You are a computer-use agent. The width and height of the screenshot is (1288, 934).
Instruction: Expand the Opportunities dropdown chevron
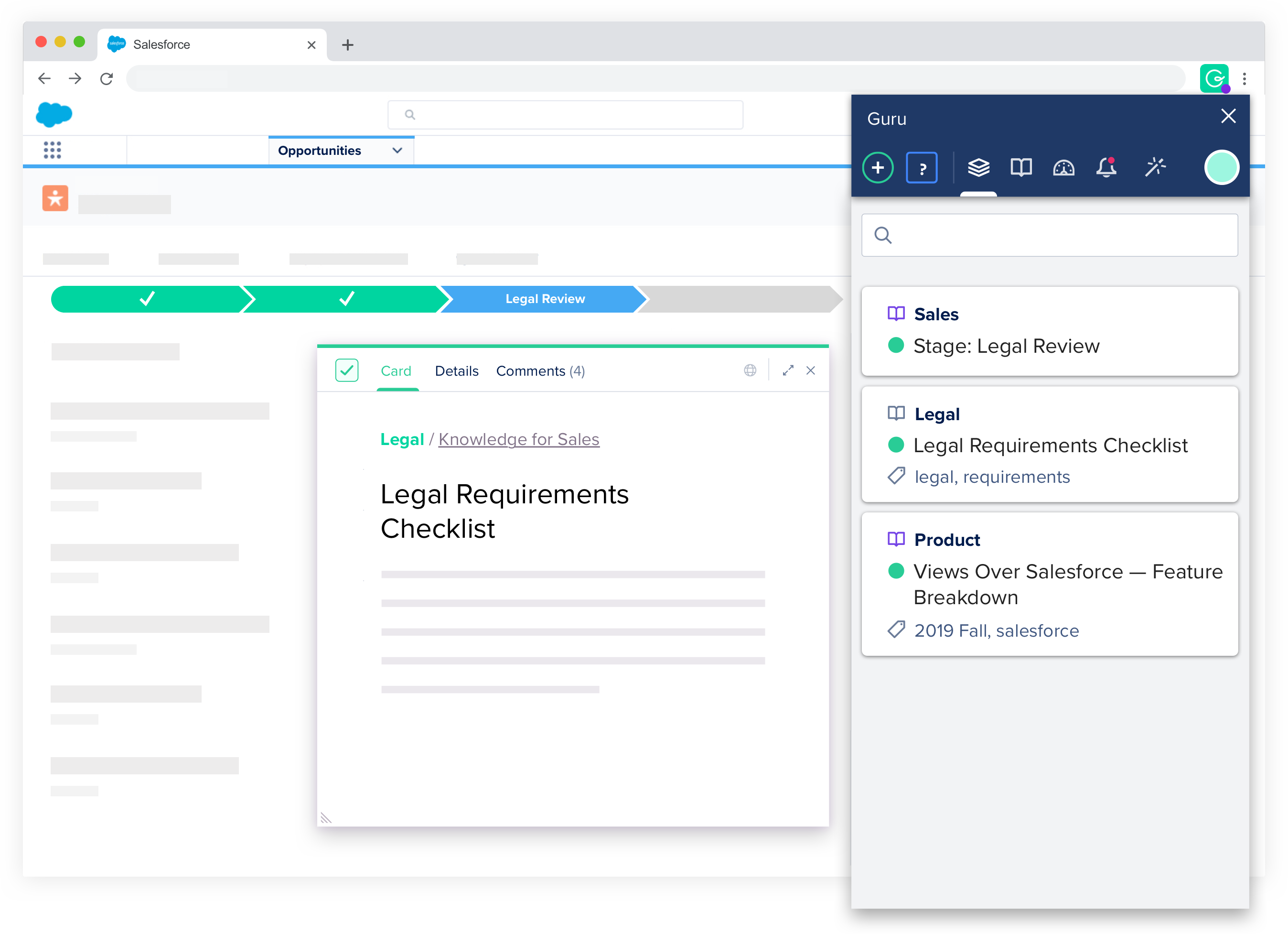pyautogui.click(x=397, y=150)
